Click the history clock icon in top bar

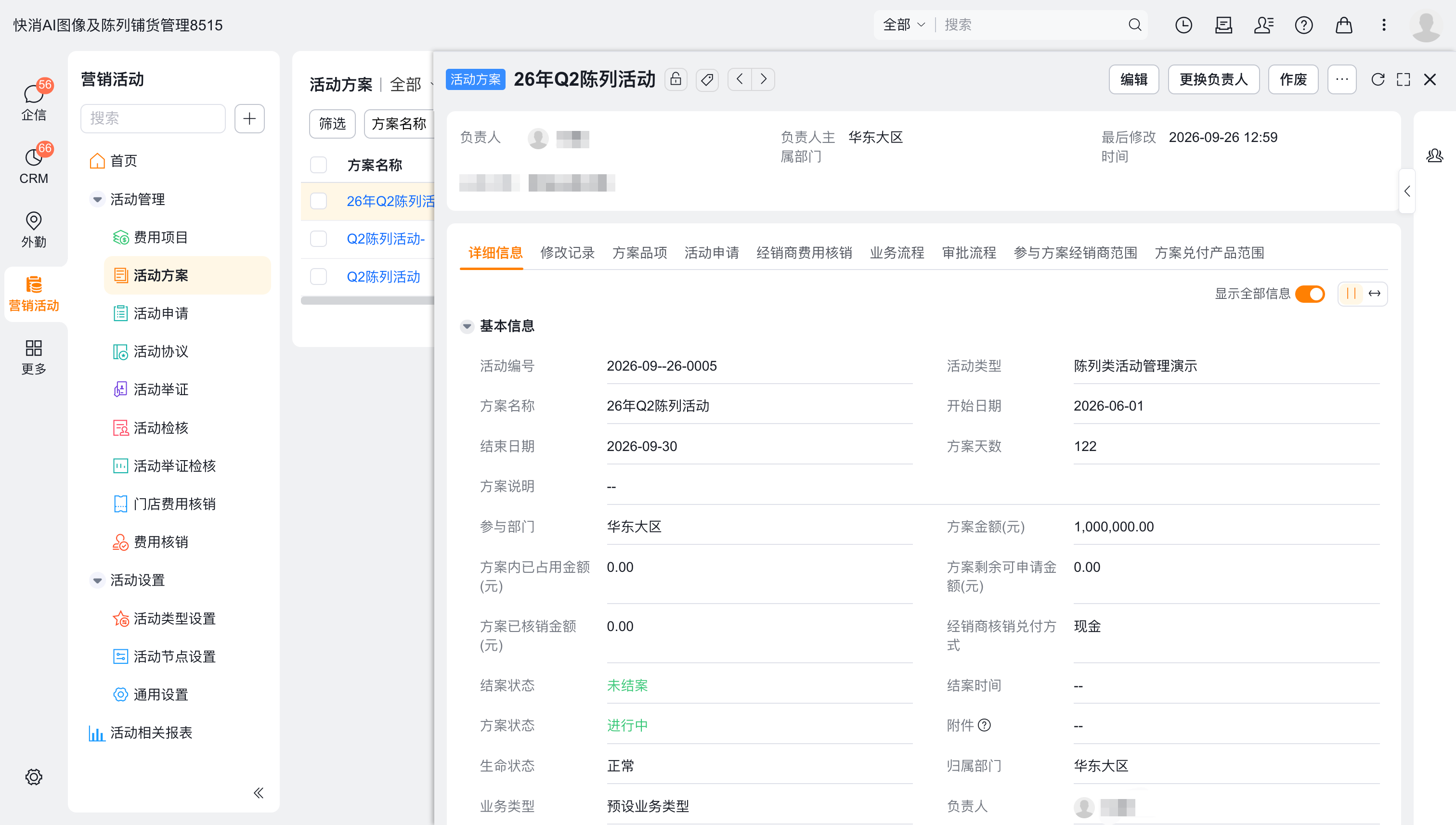[x=1183, y=25]
